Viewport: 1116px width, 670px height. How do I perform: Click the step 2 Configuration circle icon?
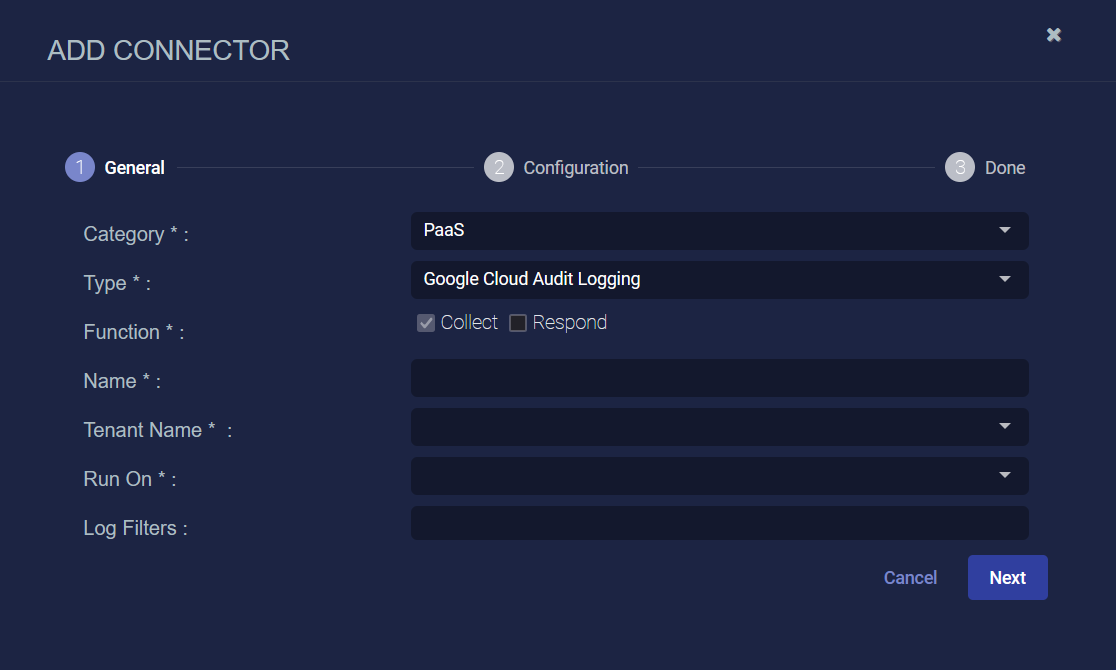tap(499, 167)
